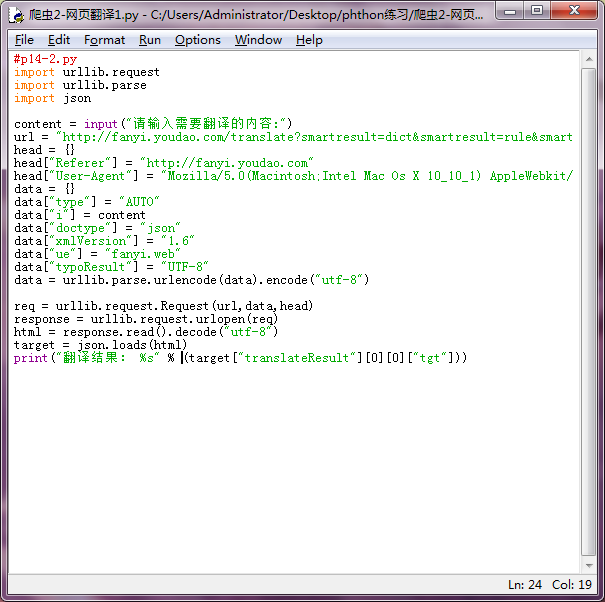The image size is (605, 602).
Task: Open the Window menu
Action: [x=258, y=40]
